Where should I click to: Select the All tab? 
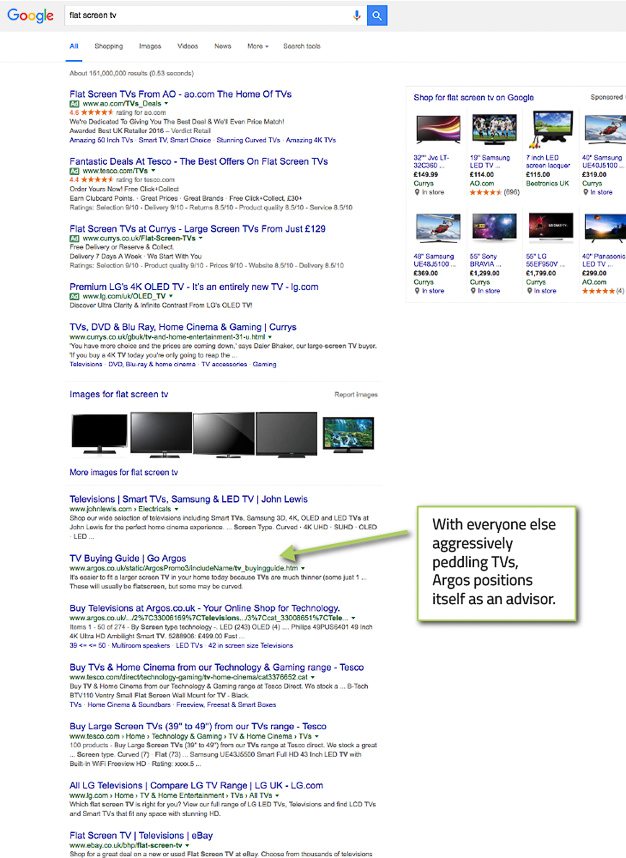click(74, 47)
